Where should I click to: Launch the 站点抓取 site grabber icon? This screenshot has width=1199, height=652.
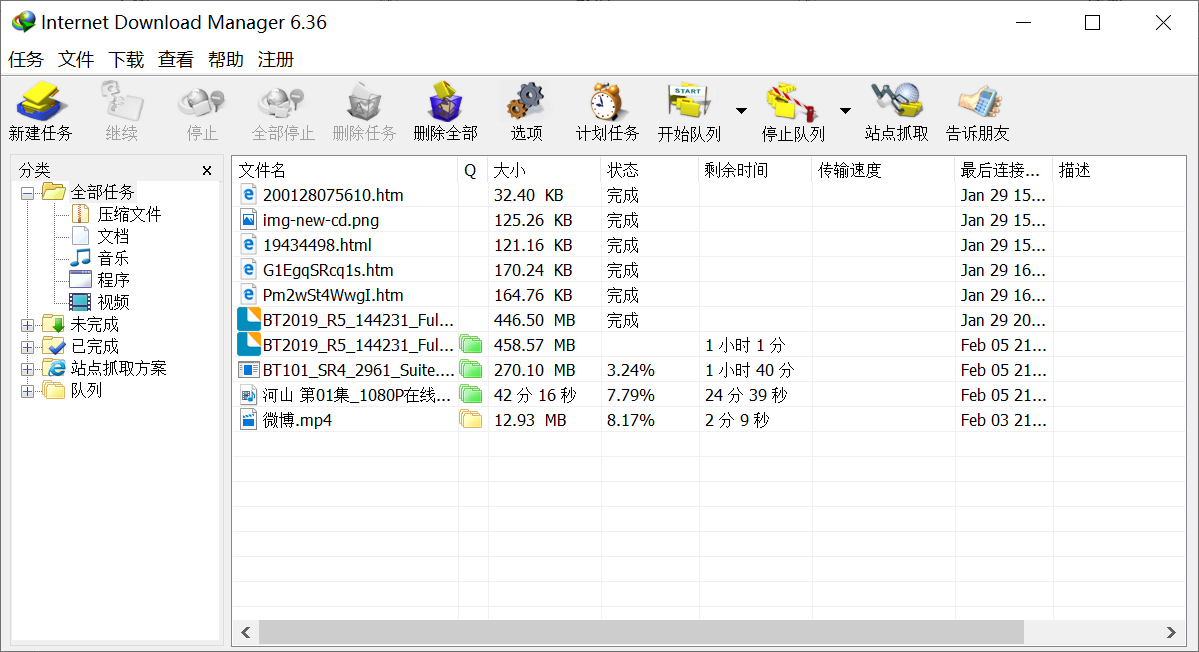(896, 102)
